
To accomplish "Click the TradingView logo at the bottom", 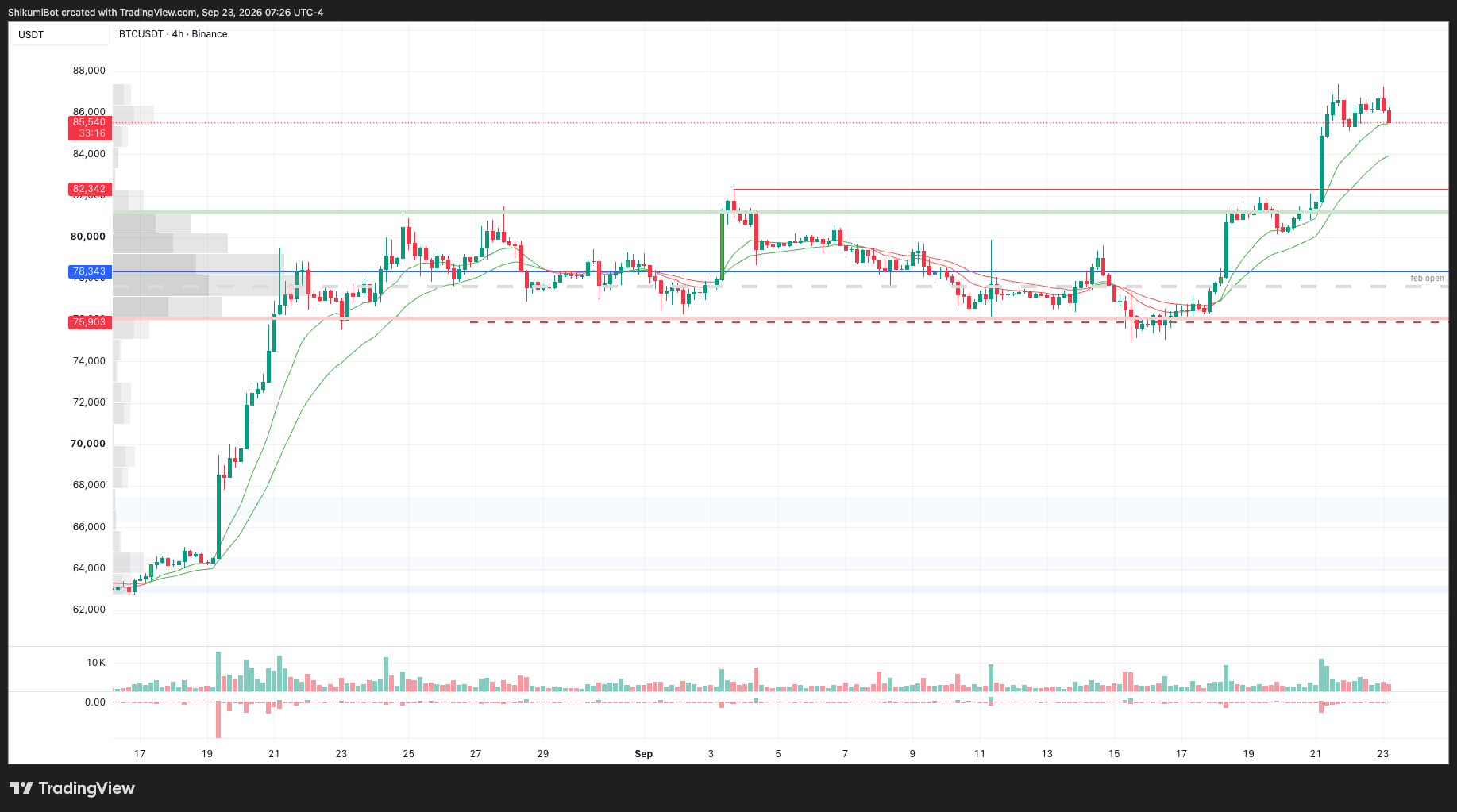I will 72,788.
